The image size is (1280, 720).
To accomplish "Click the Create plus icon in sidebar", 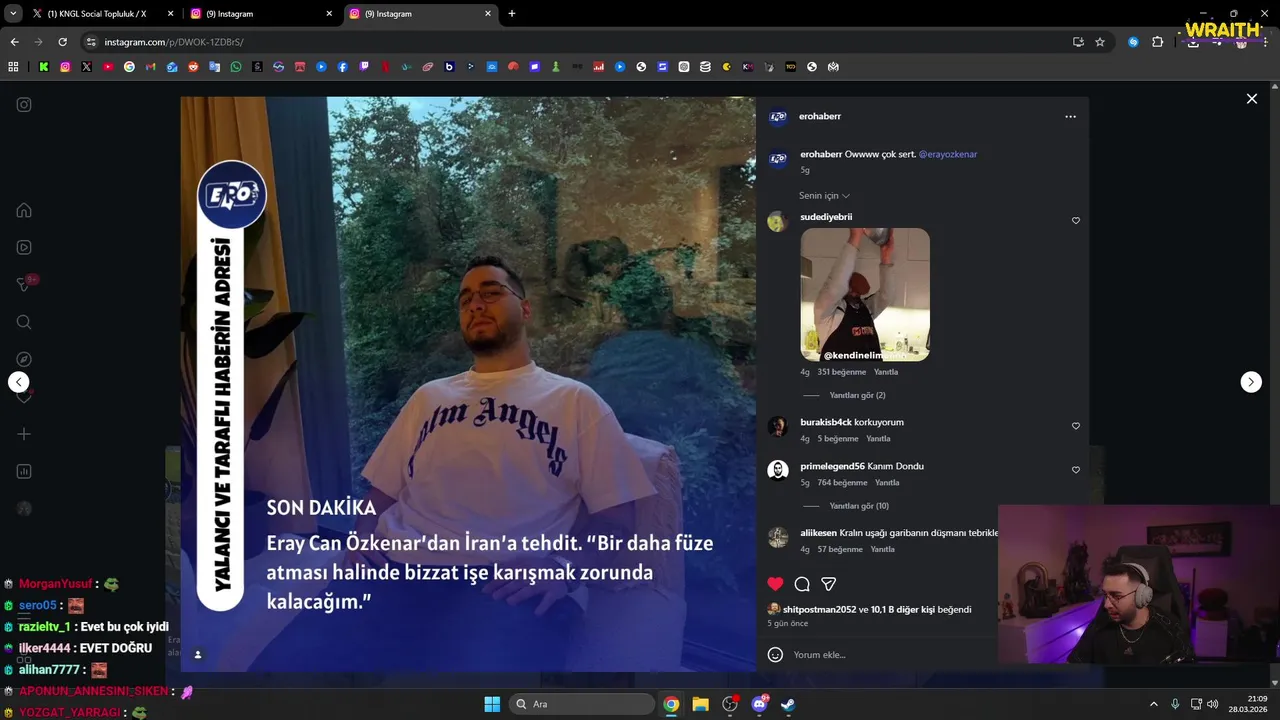I will pos(24,434).
